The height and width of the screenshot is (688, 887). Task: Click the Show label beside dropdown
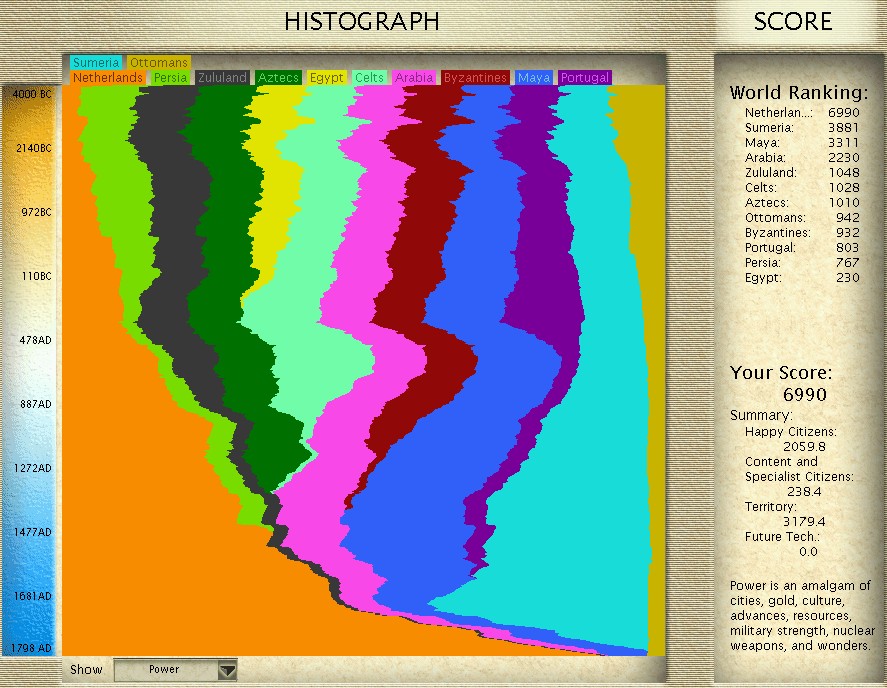tap(86, 669)
